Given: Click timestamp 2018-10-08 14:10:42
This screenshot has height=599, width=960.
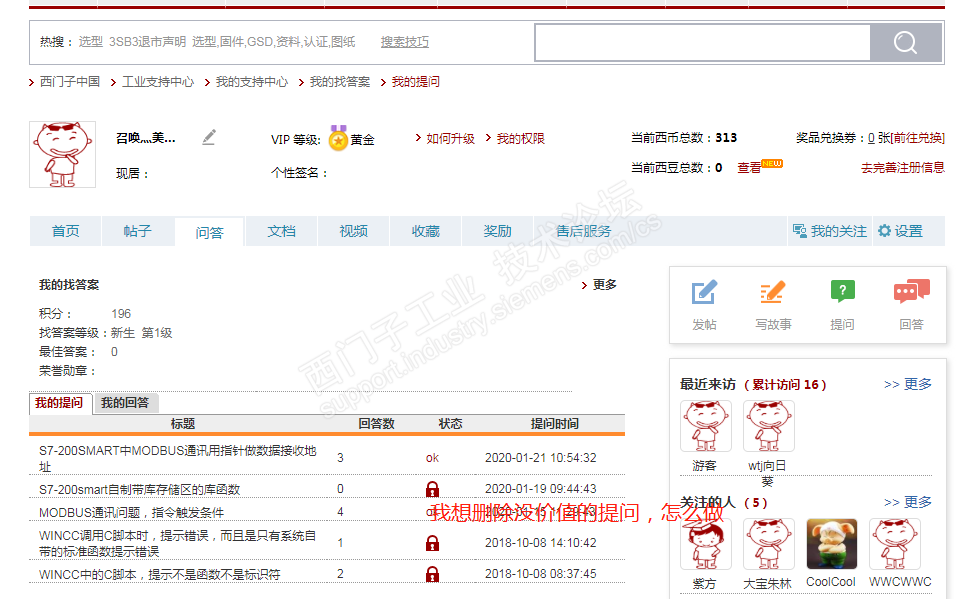Looking at the screenshot, I should point(541,543).
